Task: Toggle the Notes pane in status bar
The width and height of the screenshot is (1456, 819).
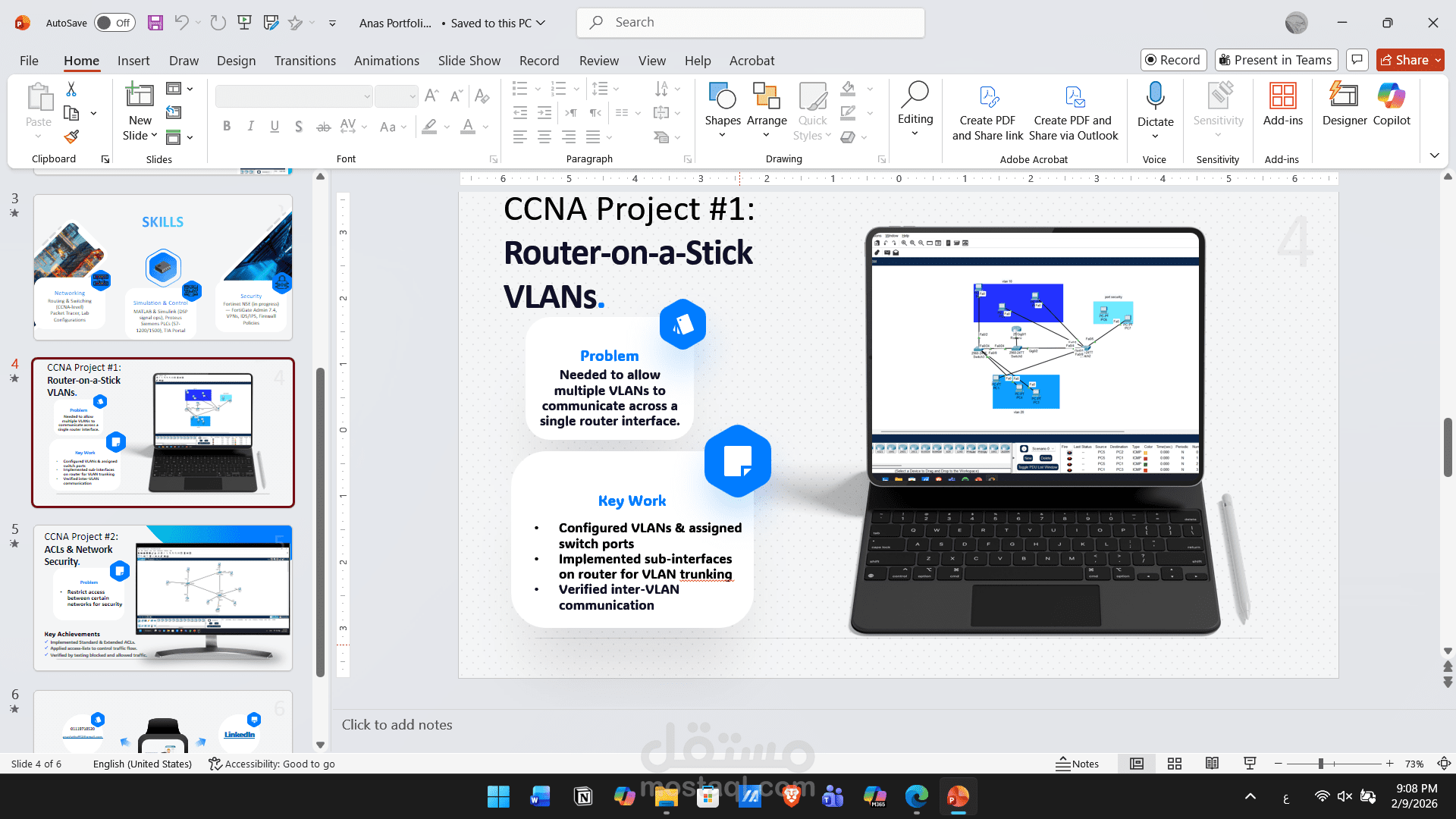Action: 1078,764
